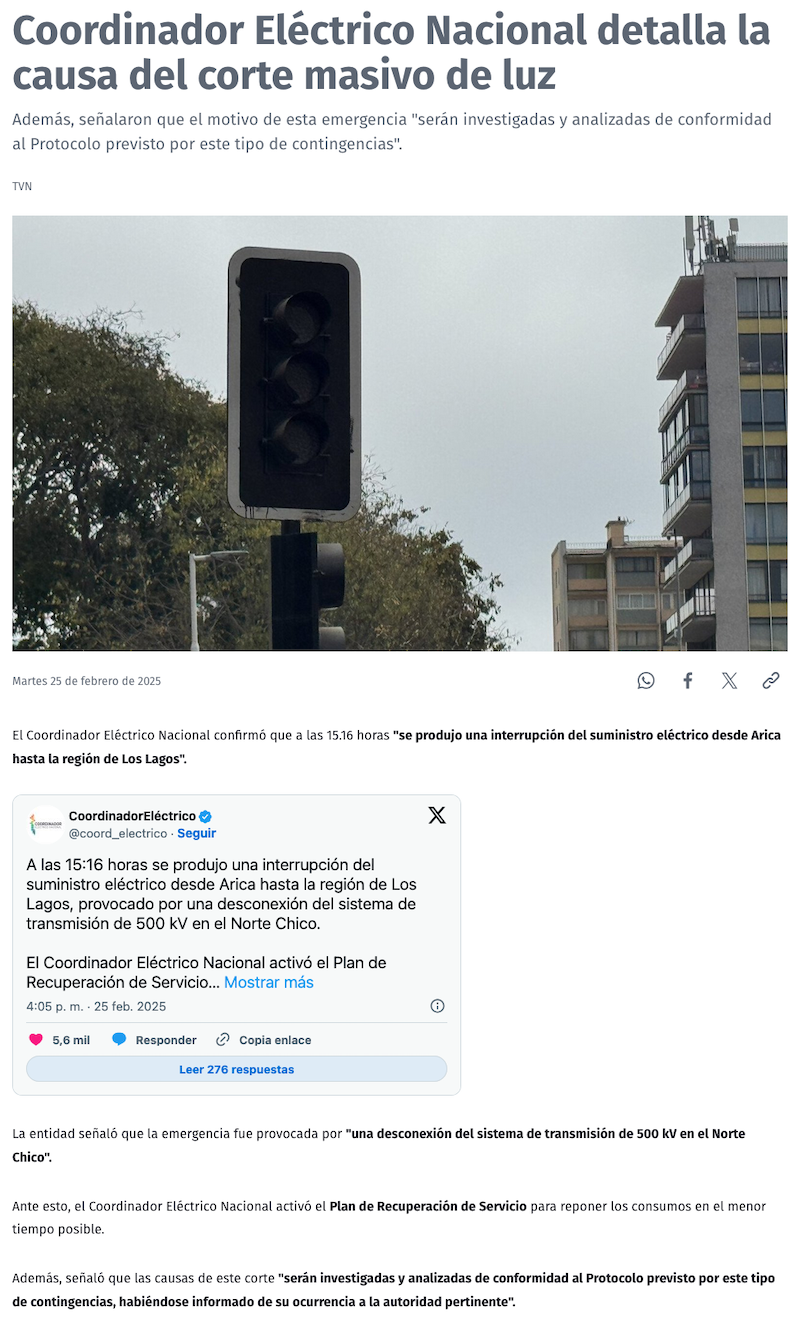The image size is (800, 1321).
Task: Click the traffic light article photo
Action: (x=400, y=433)
